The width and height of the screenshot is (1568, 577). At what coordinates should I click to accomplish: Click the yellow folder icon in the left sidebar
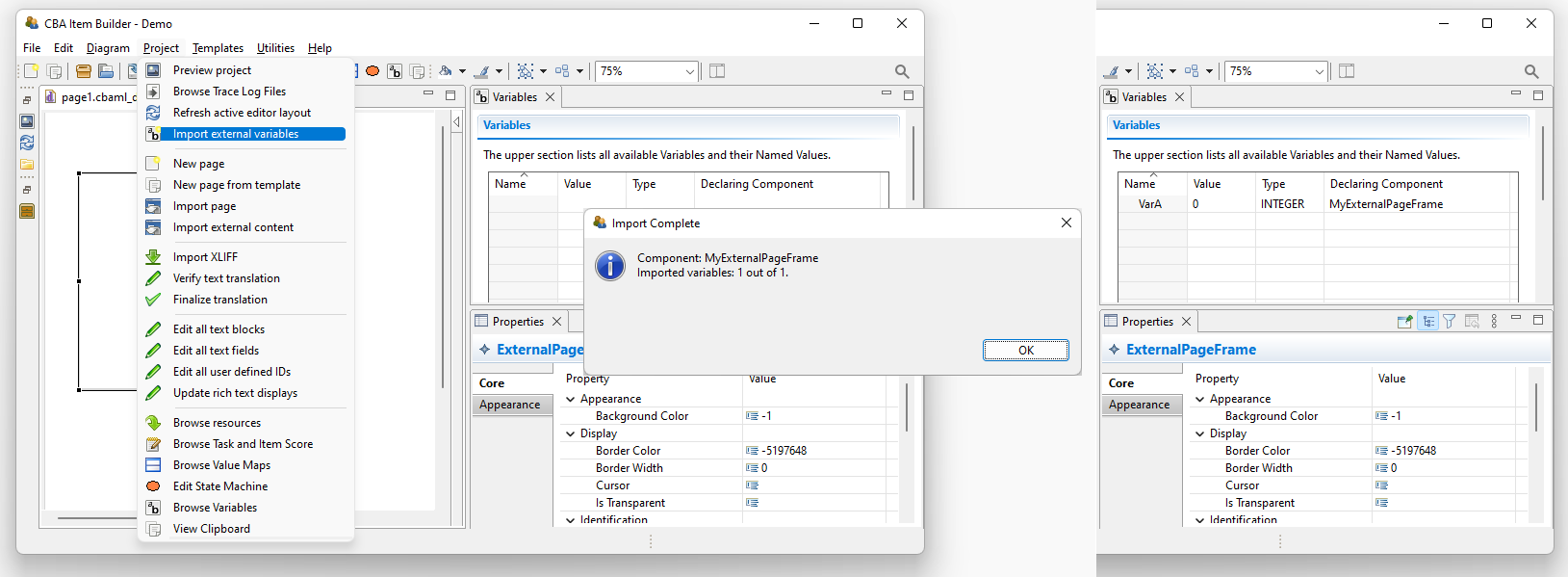pos(27,165)
